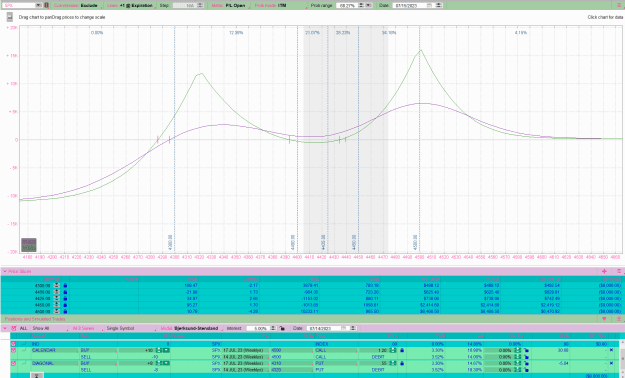Increase the Prob range stepper value
Image resolution: width=625 pixels, height=378 pixels.
tap(361, 4)
